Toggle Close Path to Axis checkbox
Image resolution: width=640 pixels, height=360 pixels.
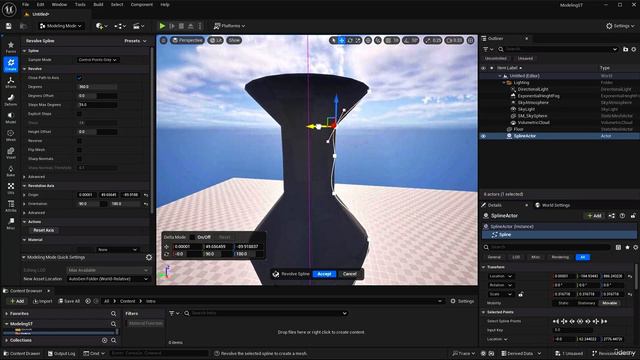point(79,78)
